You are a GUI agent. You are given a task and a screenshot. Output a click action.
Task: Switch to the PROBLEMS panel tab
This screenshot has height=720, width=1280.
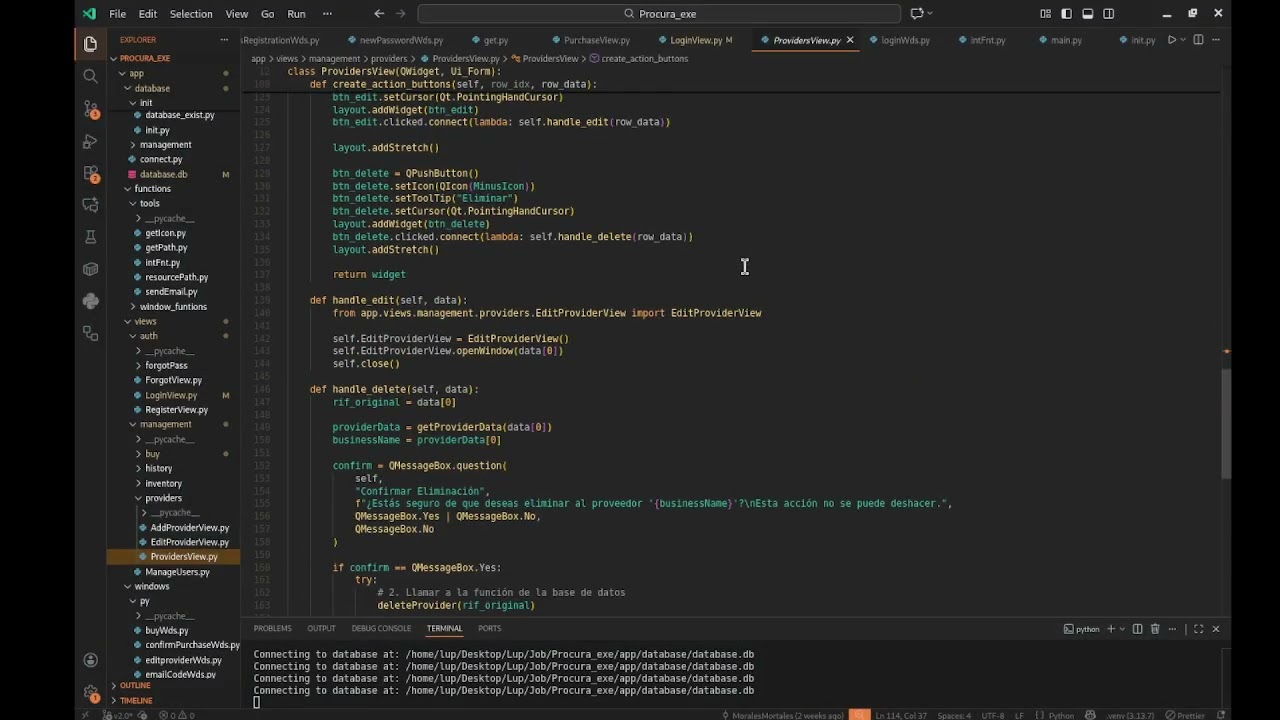pyautogui.click(x=272, y=628)
